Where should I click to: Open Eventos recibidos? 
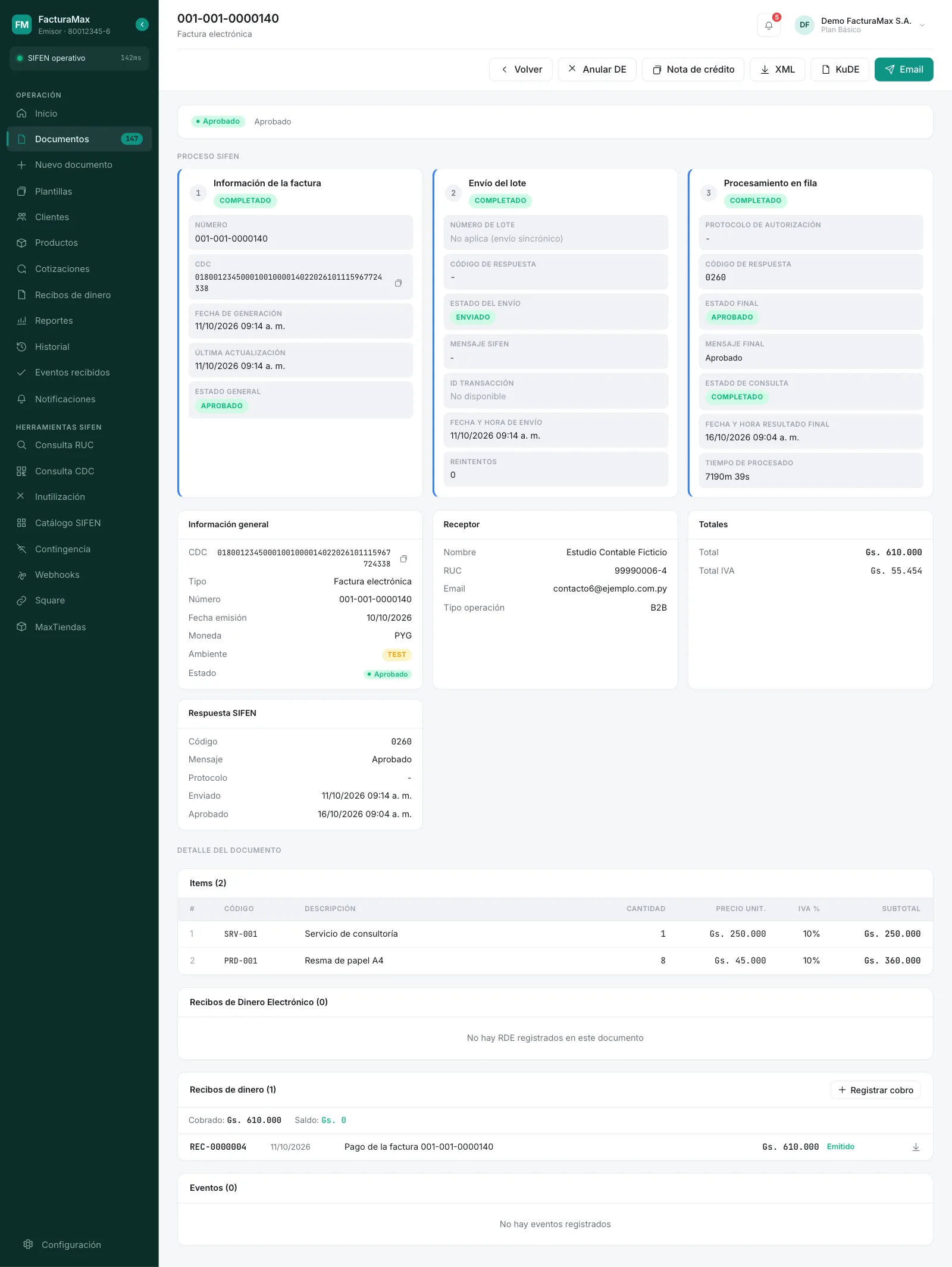[x=79, y=373]
